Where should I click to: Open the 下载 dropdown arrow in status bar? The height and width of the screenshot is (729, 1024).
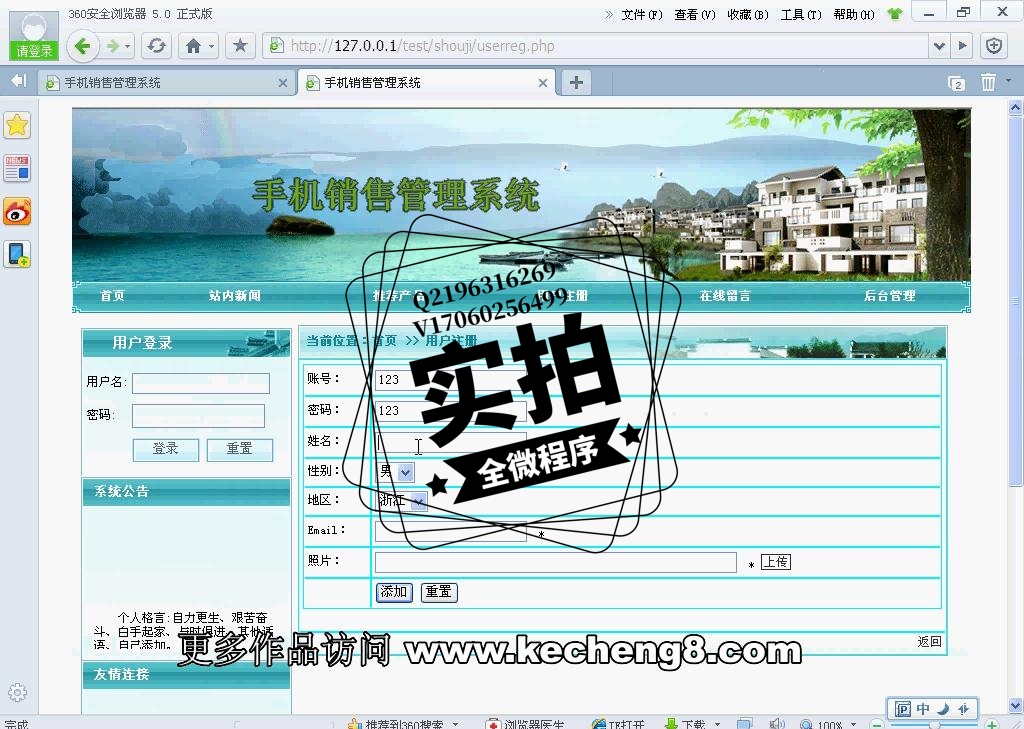click(x=717, y=724)
